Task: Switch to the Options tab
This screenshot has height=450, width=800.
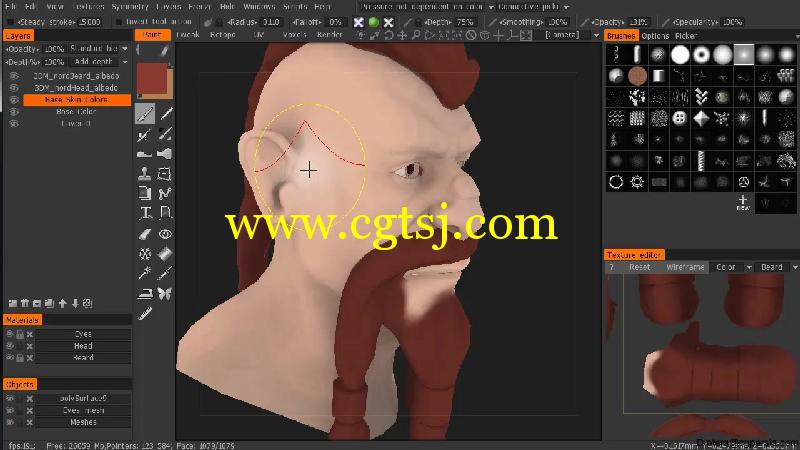Action: [x=655, y=36]
